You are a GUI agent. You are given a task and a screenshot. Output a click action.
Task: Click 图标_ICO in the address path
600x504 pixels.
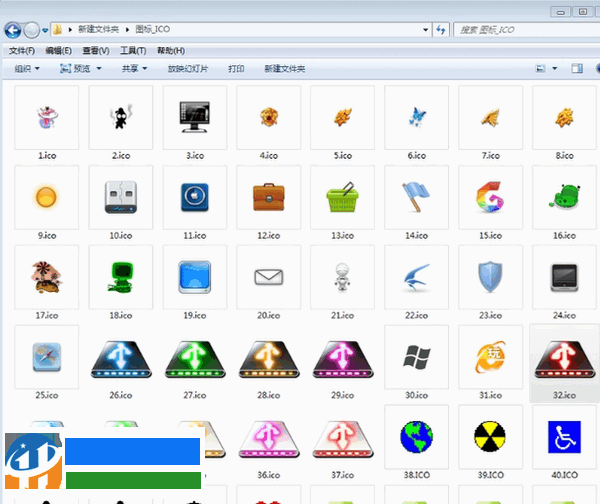pos(153,29)
